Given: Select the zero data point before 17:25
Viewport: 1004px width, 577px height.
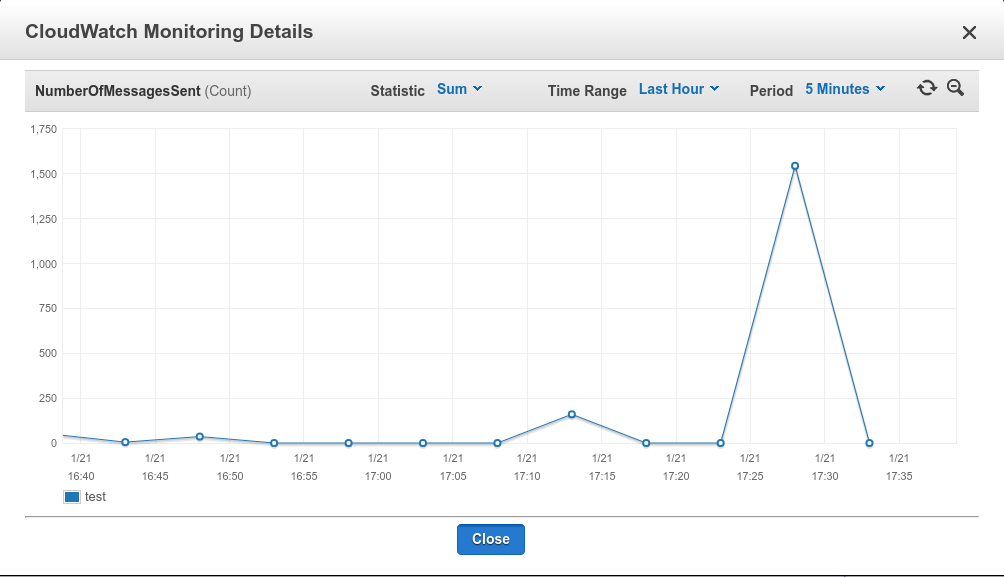Looking at the screenshot, I should pyautogui.click(x=720, y=443).
